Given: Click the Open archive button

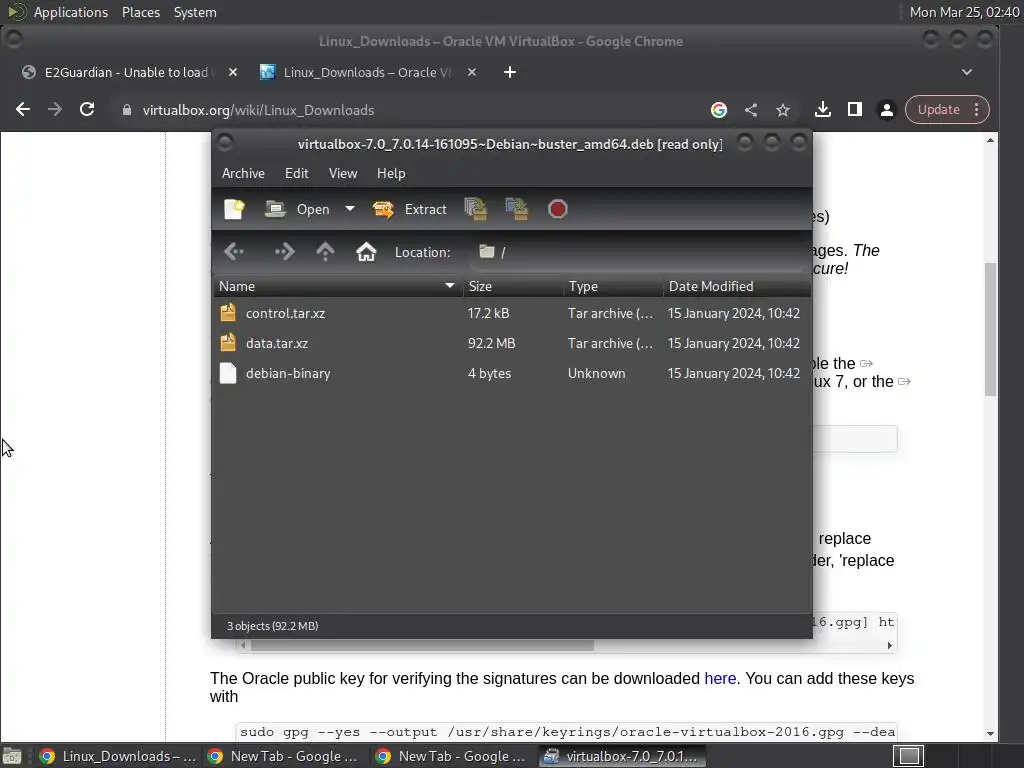Looking at the screenshot, I should point(297,209).
